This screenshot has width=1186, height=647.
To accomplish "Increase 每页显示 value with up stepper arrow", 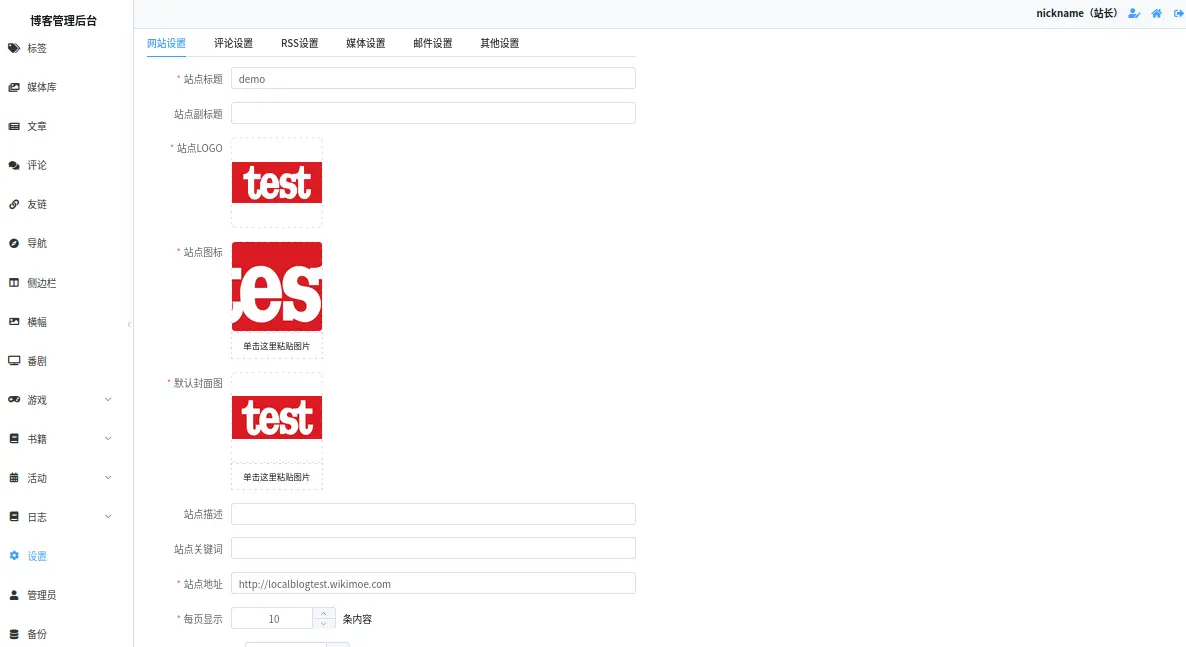I will 323,613.
